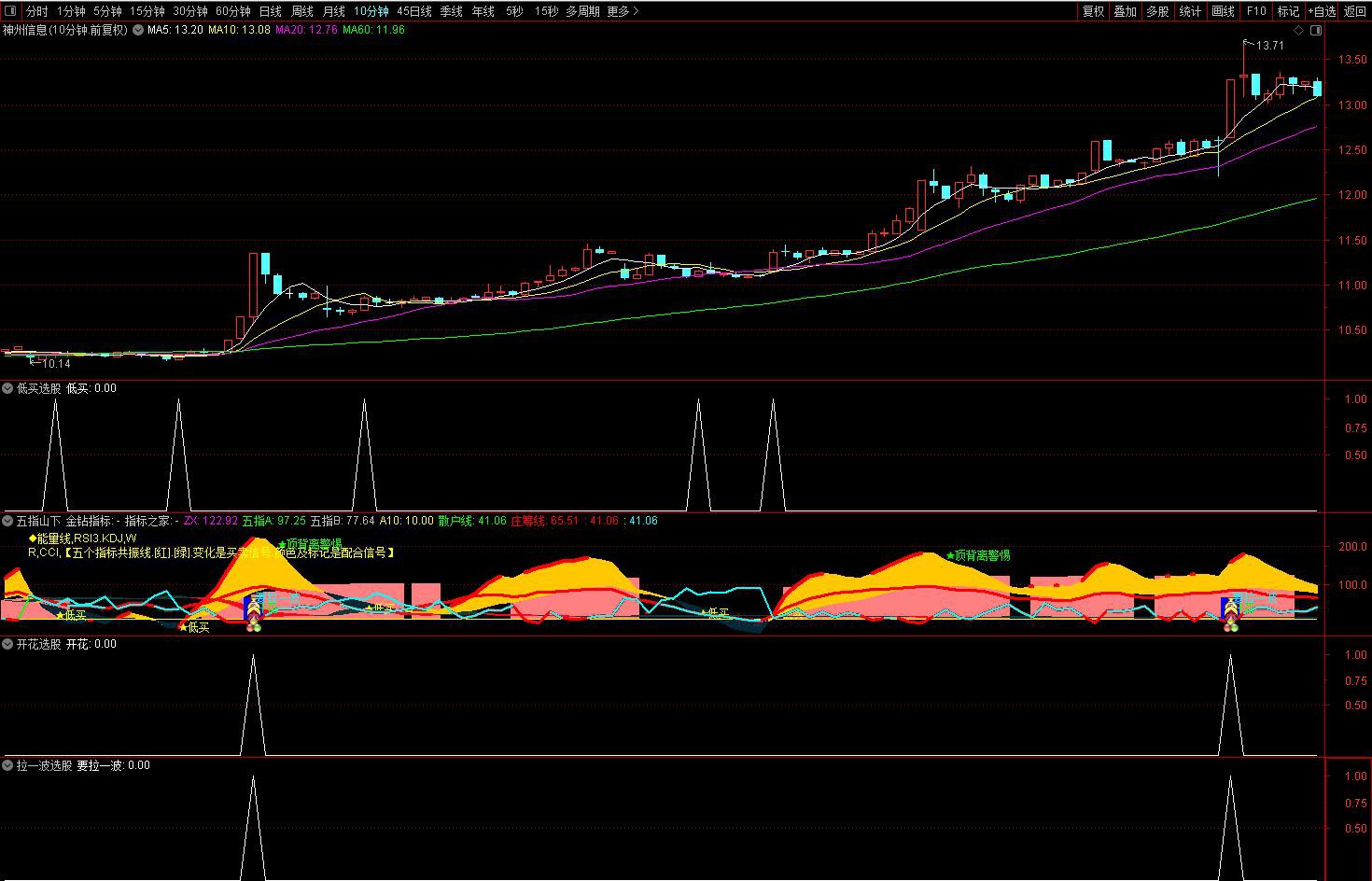Click the MA60: 11.96 label

pyautogui.click(x=373, y=30)
